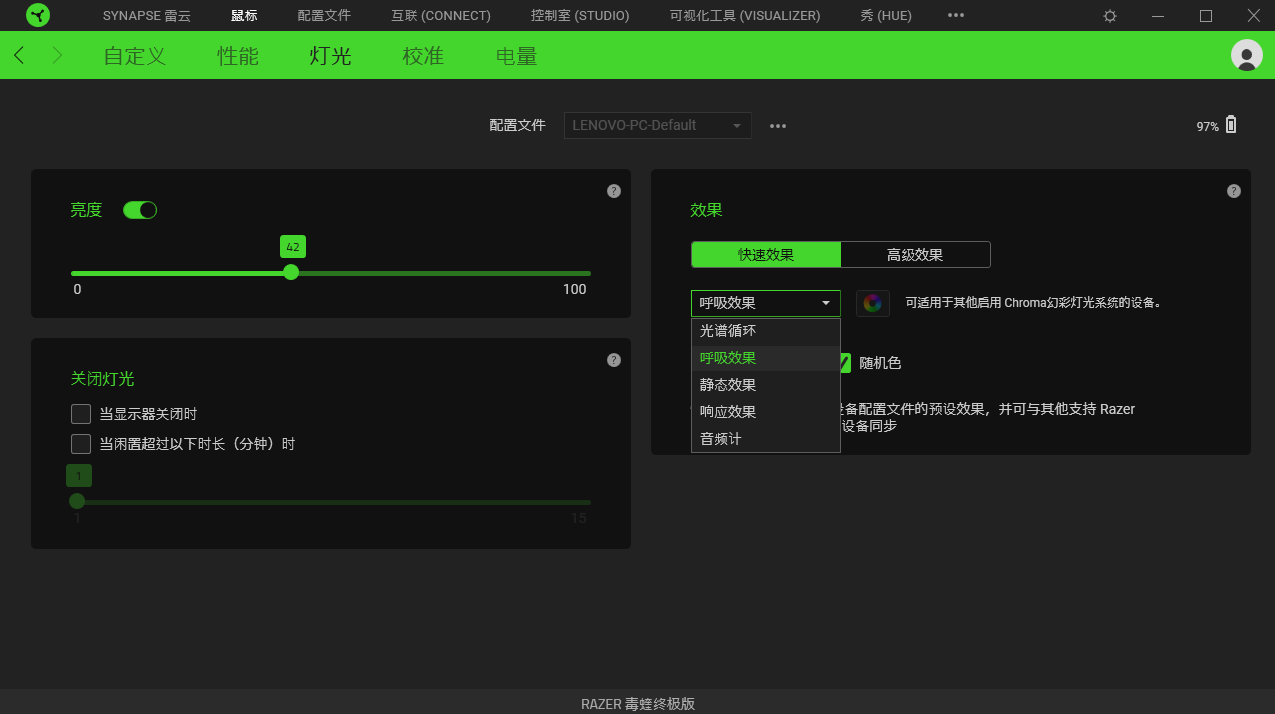Select 光谱循环 from the effect list
1275x714 pixels.
tap(766, 331)
